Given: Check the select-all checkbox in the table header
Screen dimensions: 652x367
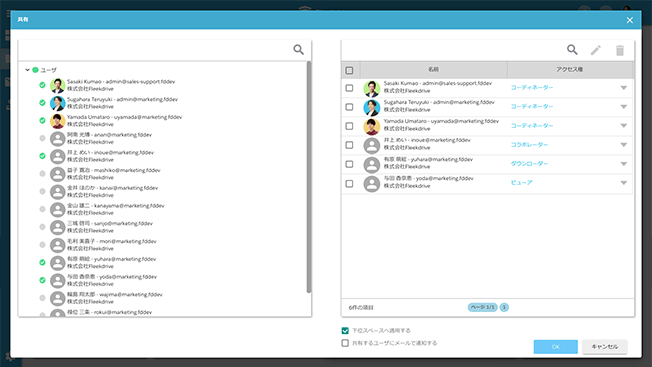Looking at the screenshot, I should (349, 70).
